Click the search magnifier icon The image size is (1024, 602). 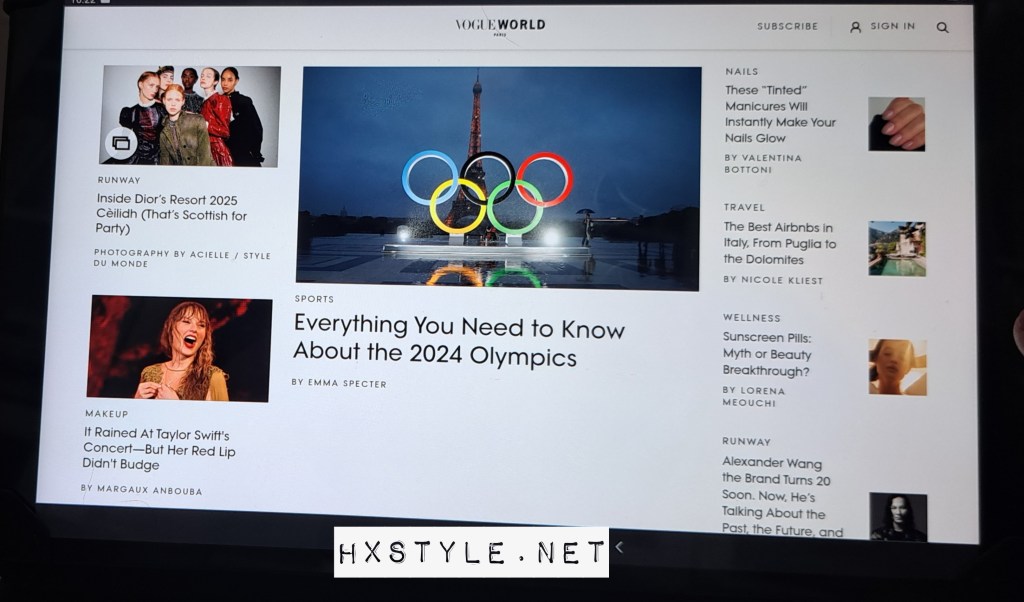(x=942, y=28)
